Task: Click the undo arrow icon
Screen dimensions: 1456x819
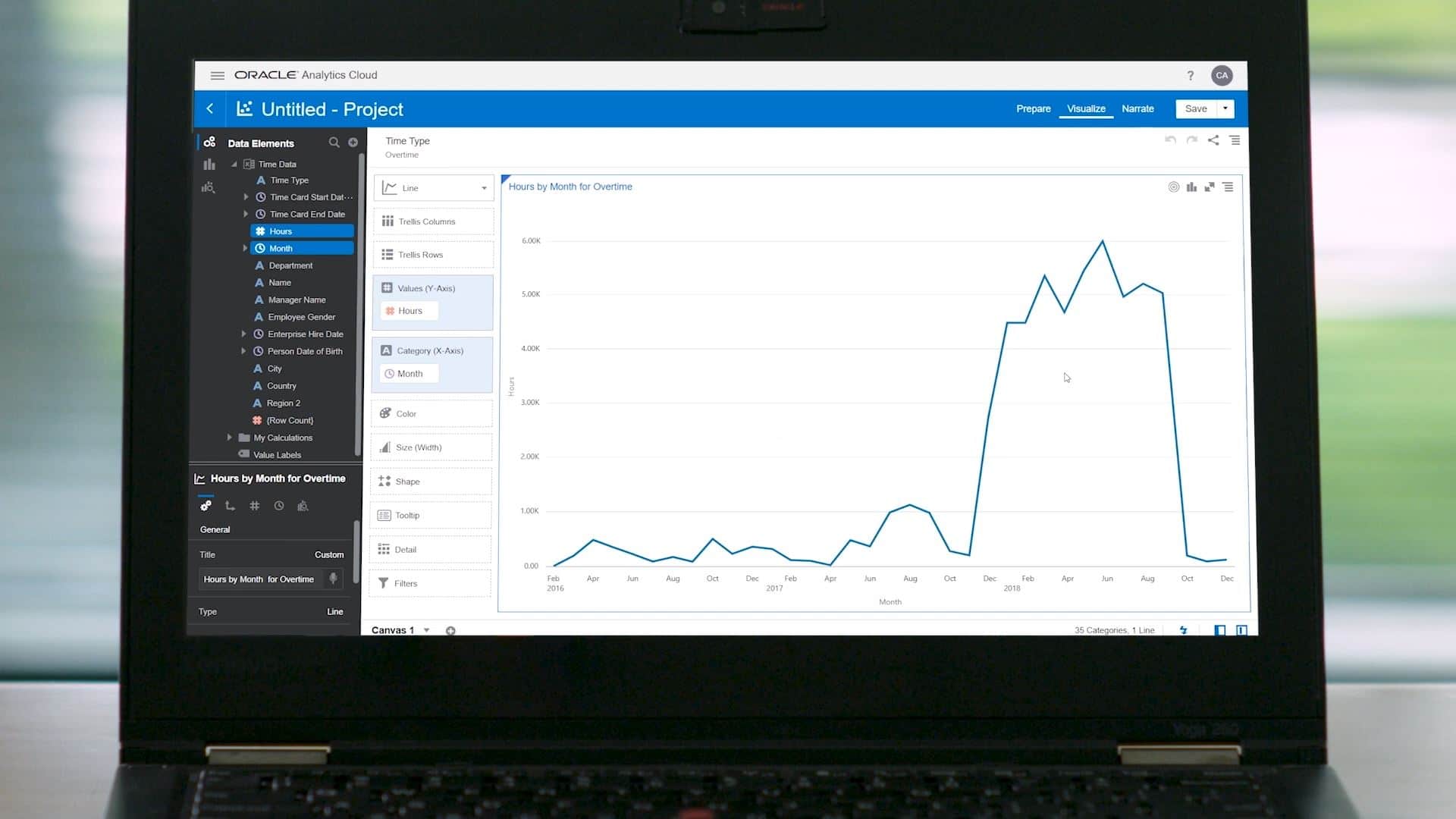Action: pos(1170,140)
